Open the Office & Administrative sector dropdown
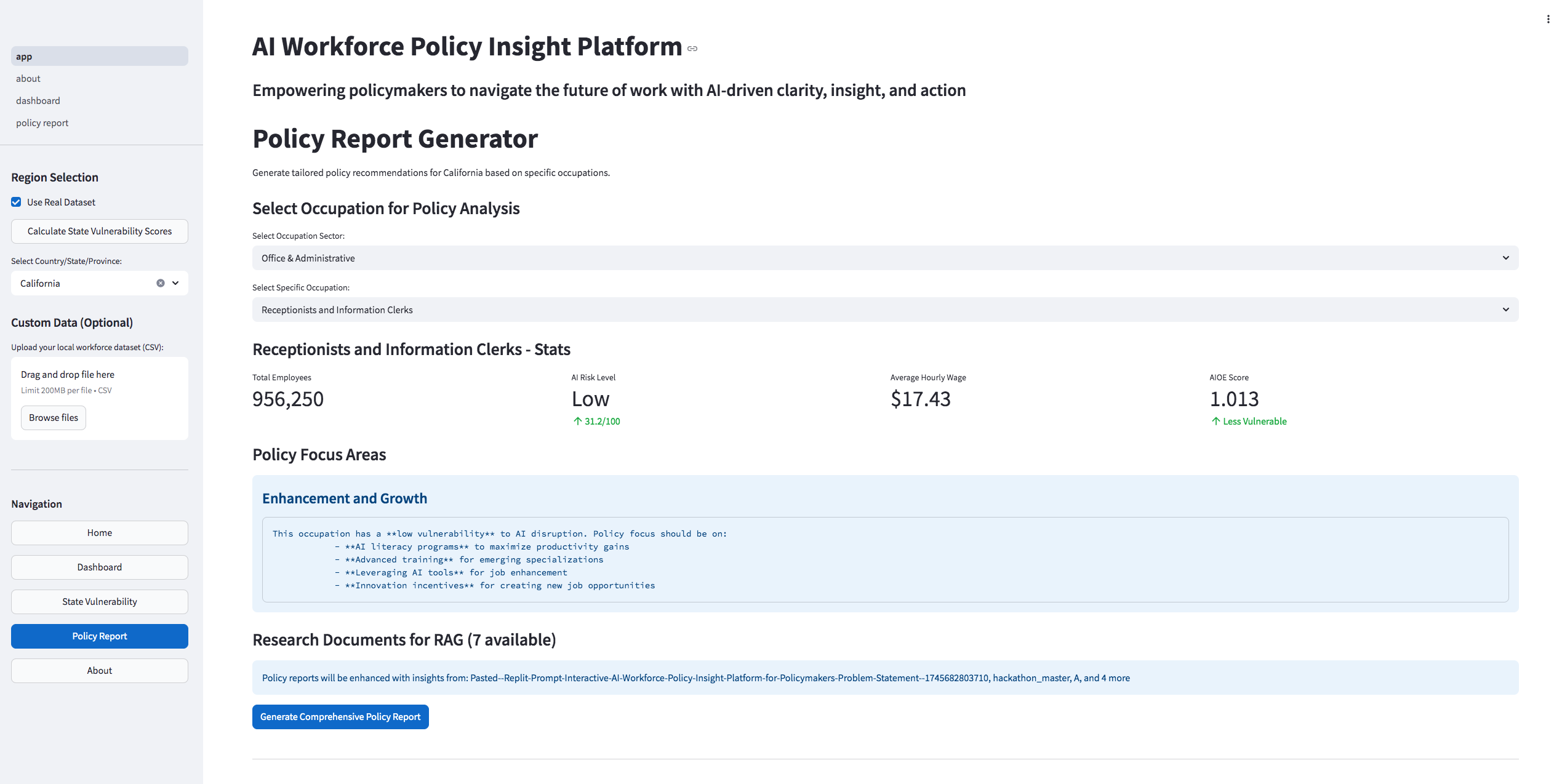Image resolution: width=1562 pixels, height=784 pixels. click(862, 258)
